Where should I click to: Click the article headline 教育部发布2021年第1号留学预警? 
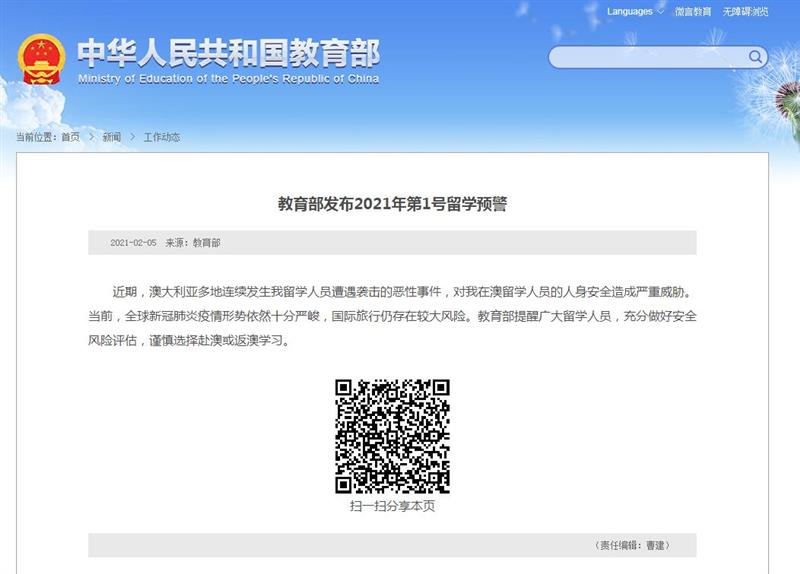click(x=392, y=204)
